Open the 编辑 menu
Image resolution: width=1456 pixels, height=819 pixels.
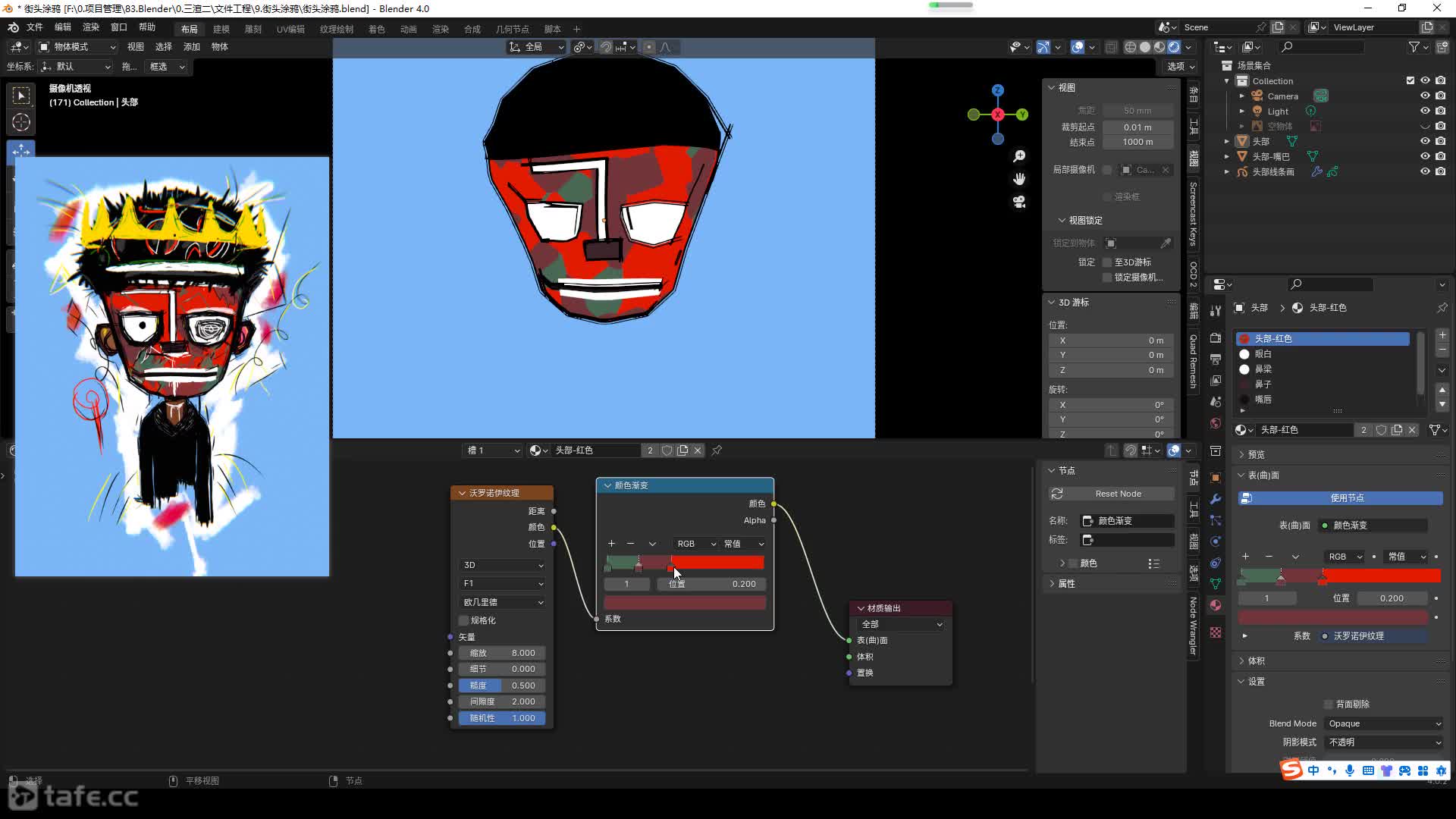point(63,27)
